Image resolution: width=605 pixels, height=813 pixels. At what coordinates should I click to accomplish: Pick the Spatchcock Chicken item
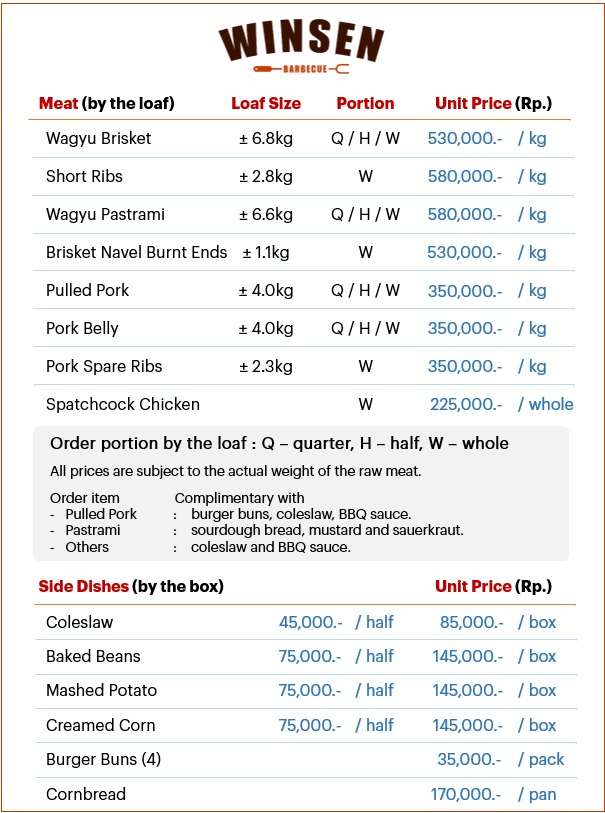[x=122, y=404]
